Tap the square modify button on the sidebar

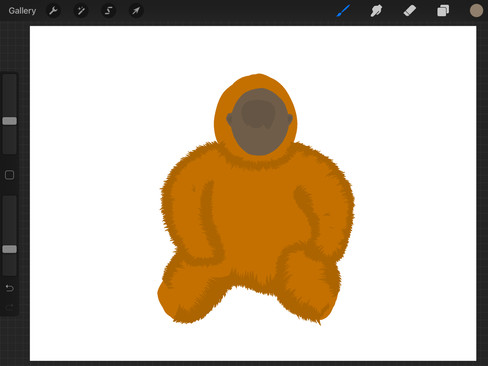pos(9,175)
